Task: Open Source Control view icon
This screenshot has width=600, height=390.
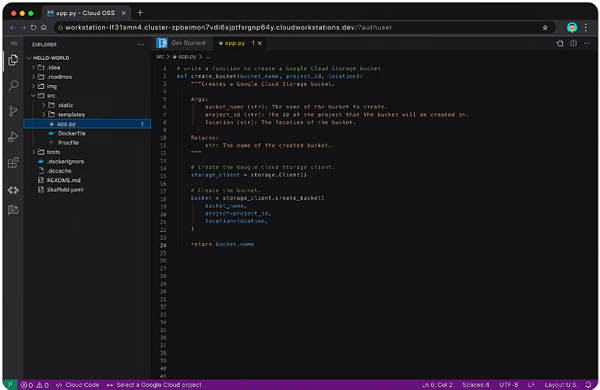Action: coord(13,111)
